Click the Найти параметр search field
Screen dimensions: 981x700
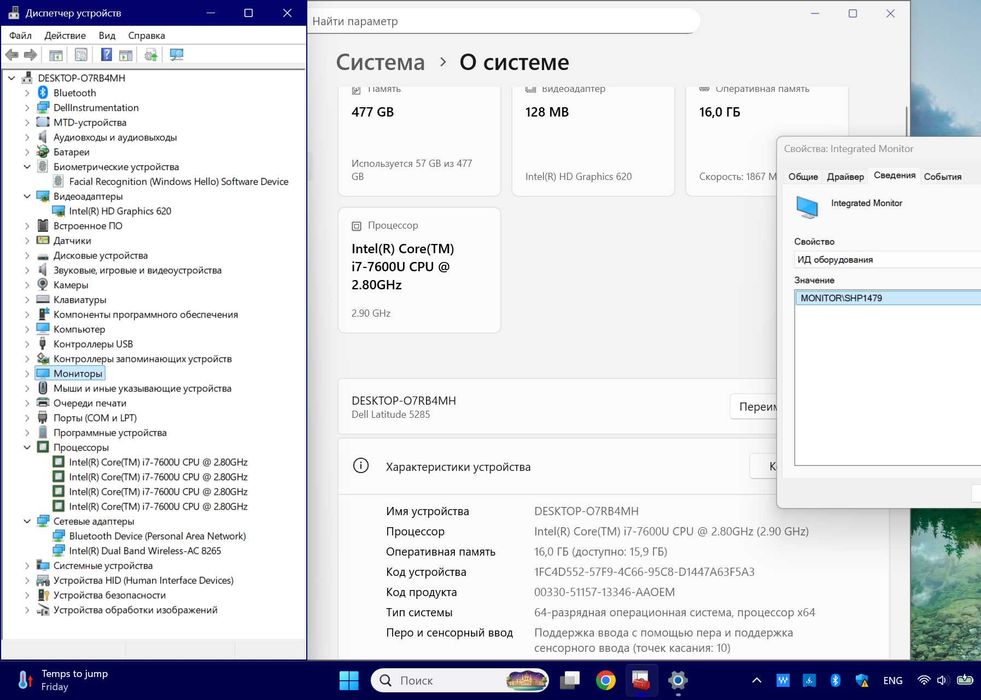504,21
